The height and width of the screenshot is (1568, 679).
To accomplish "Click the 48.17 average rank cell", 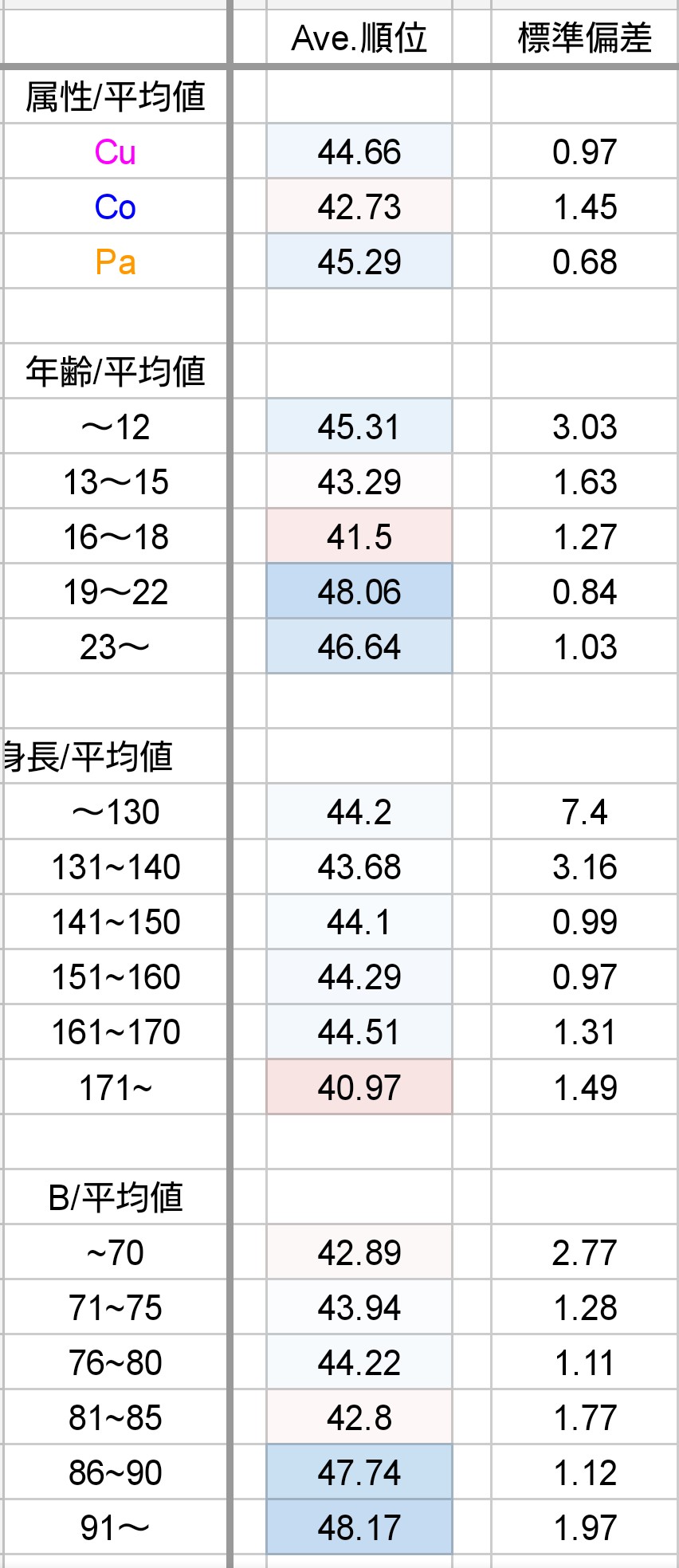I will pyautogui.click(x=359, y=1528).
